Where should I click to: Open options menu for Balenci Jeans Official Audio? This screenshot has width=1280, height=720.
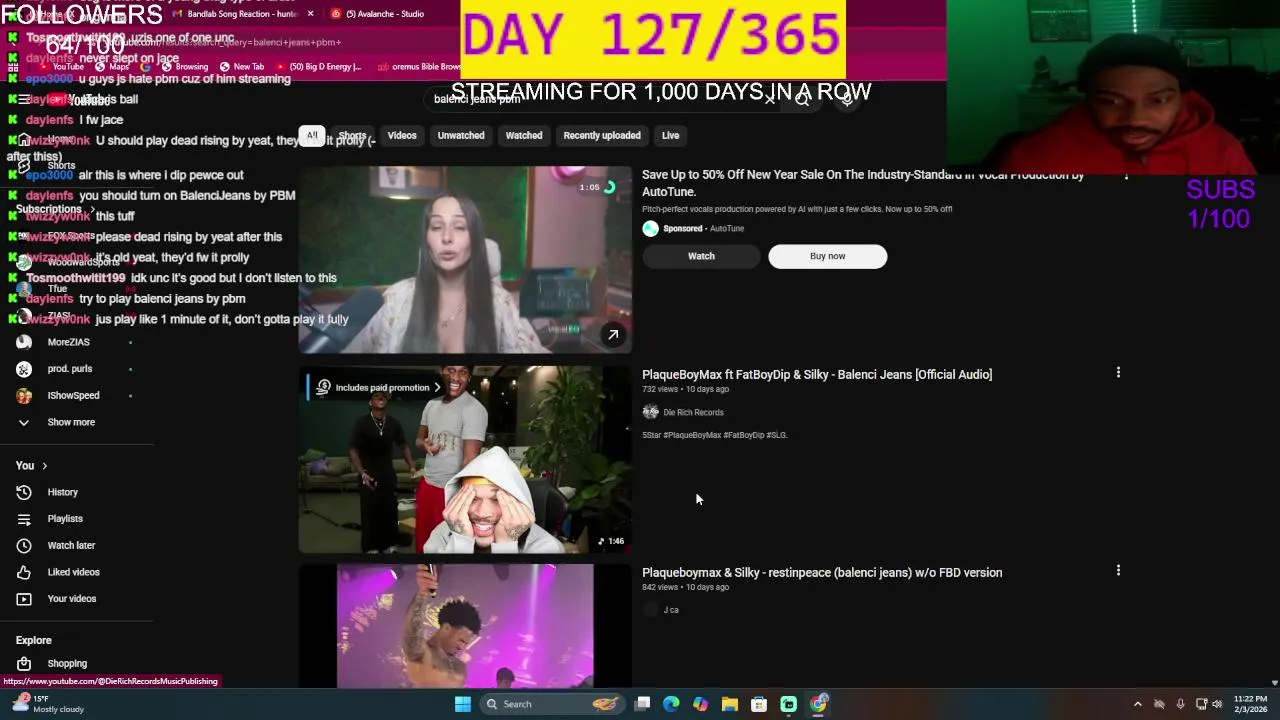coord(1118,373)
